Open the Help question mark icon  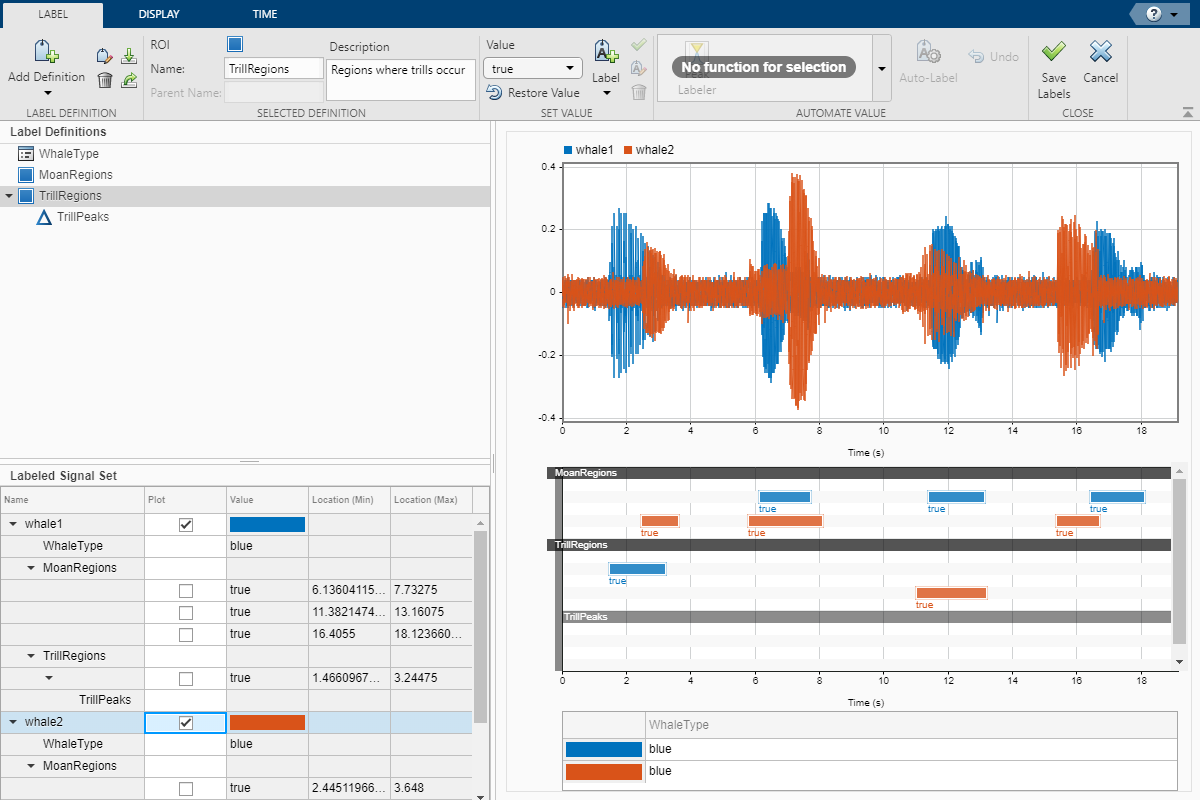[x=1155, y=14]
